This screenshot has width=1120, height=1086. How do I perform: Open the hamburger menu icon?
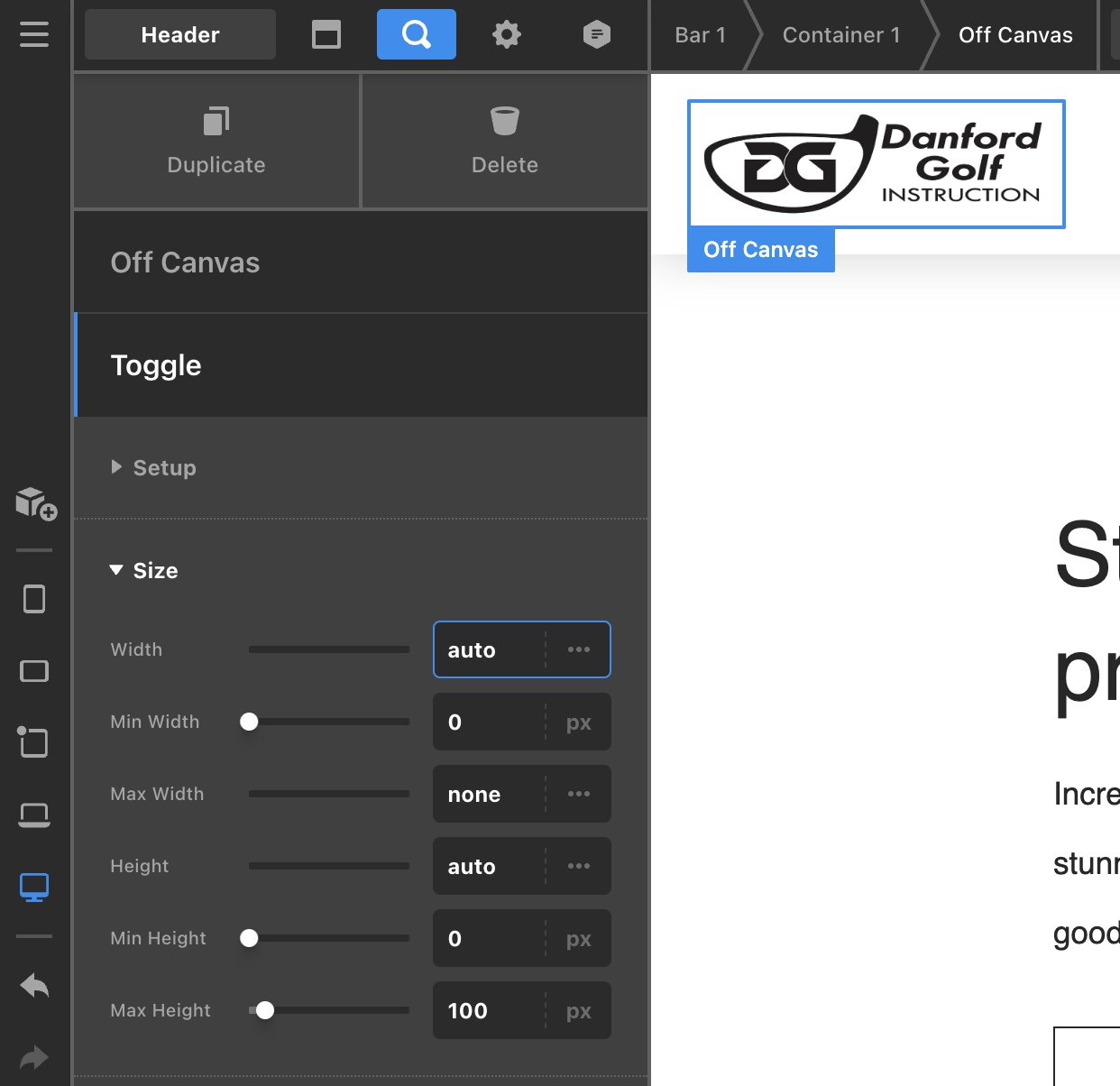coord(34,34)
